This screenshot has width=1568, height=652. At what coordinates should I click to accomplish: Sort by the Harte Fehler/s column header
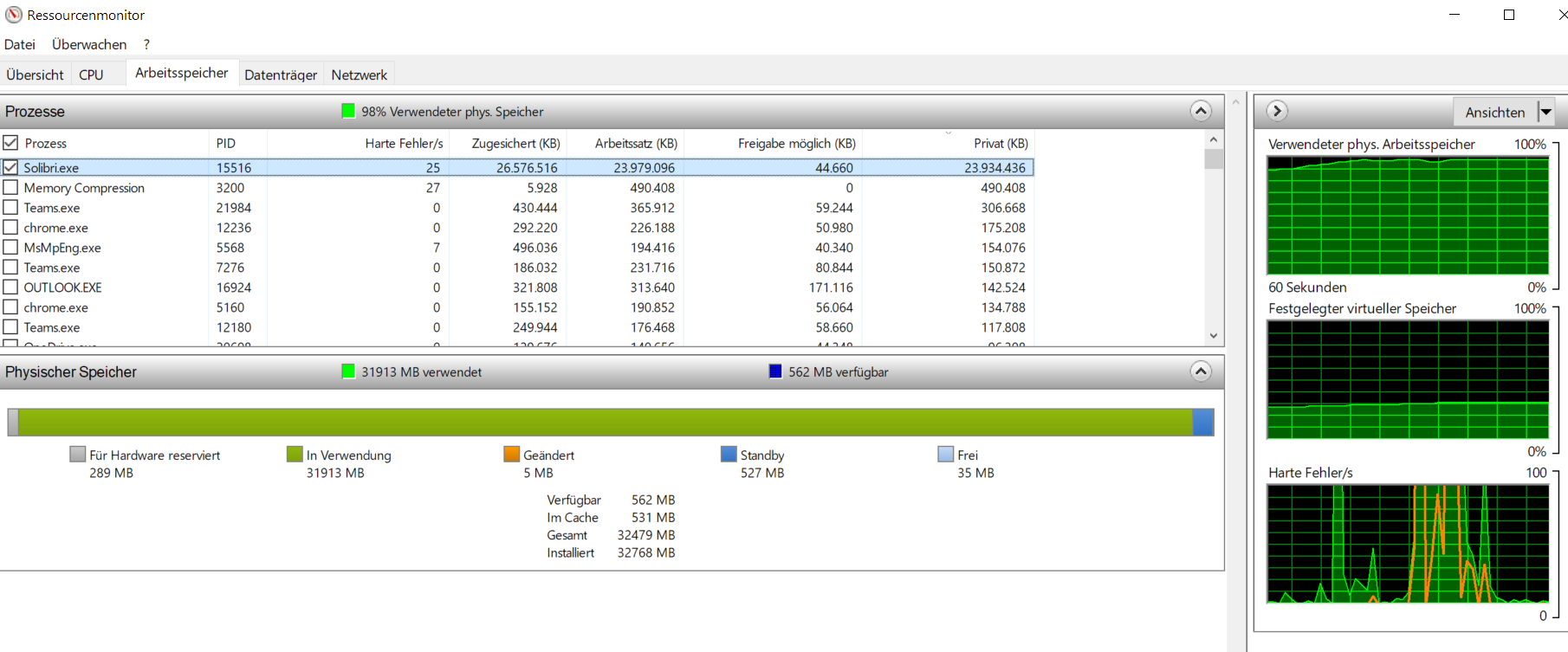359,143
